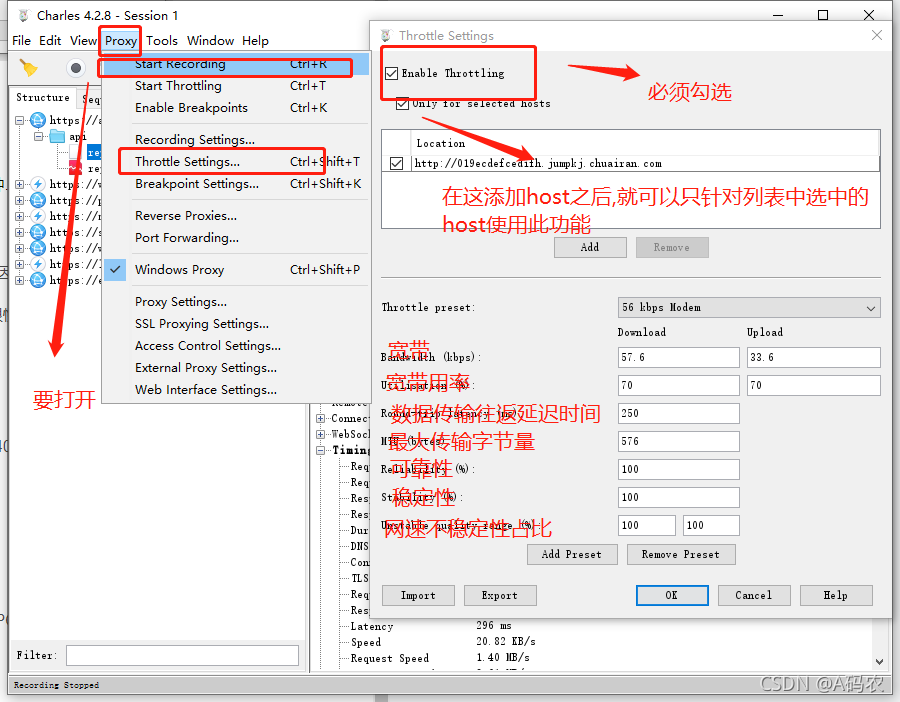Close the Throttle Settings dialog
The image size is (900, 702).
pos(876,36)
